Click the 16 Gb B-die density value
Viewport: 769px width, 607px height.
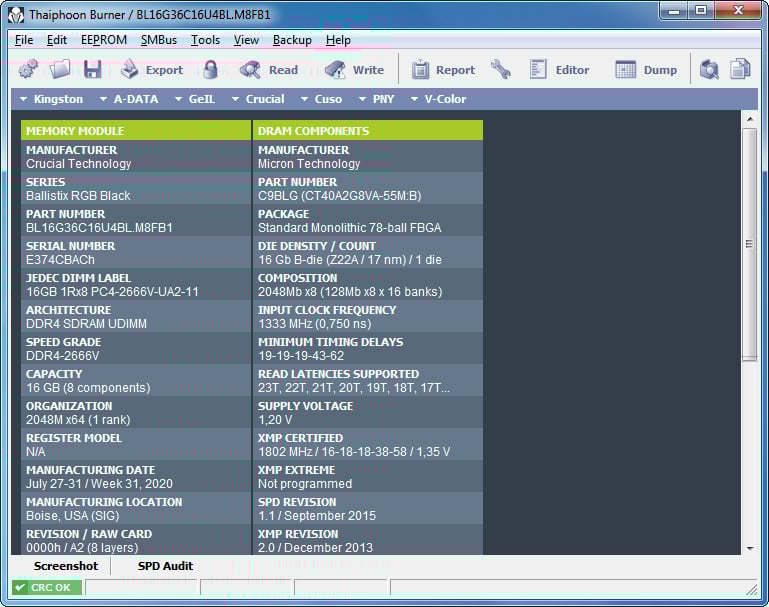(x=350, y=260)
